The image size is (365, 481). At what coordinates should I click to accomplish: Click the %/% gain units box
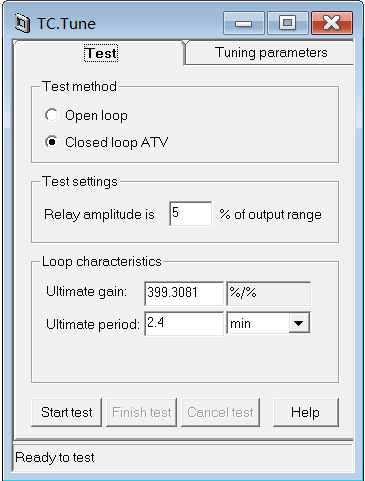[x=269, y=293]
